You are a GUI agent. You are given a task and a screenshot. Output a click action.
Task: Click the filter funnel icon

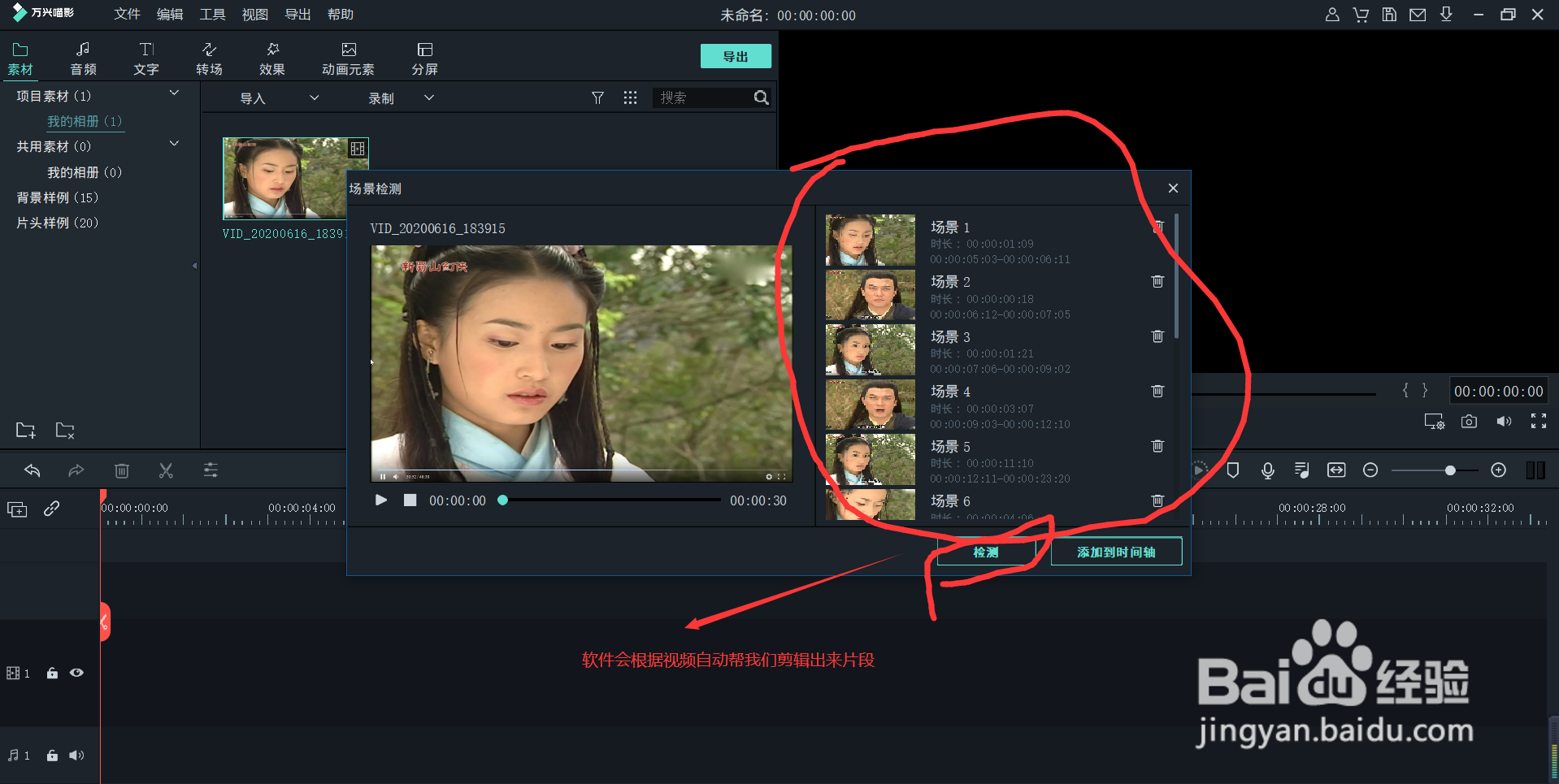597,97
